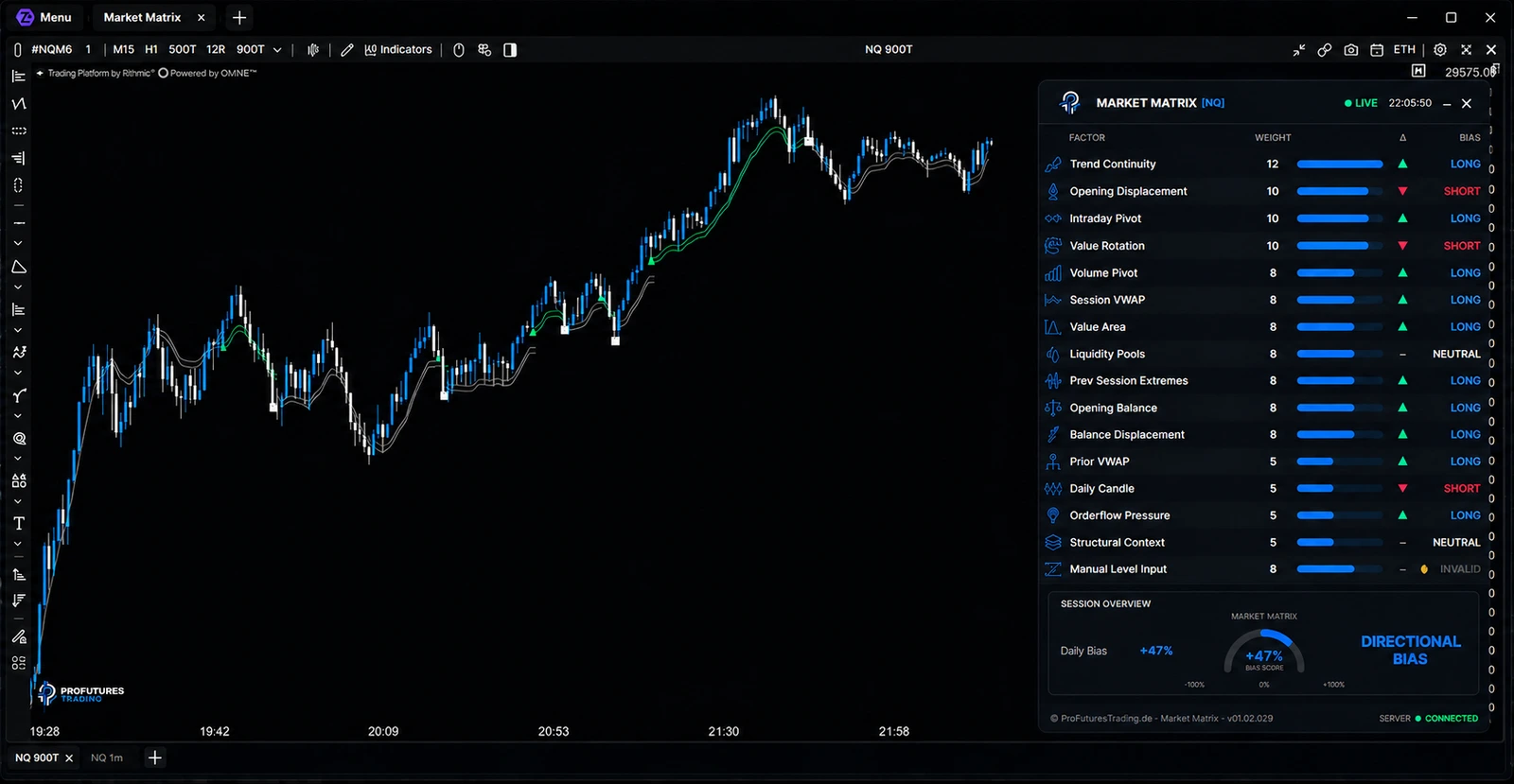Click the Market Matrix panel logo icon
This screenshot has width=1514, height=784.
(1070, 102)
